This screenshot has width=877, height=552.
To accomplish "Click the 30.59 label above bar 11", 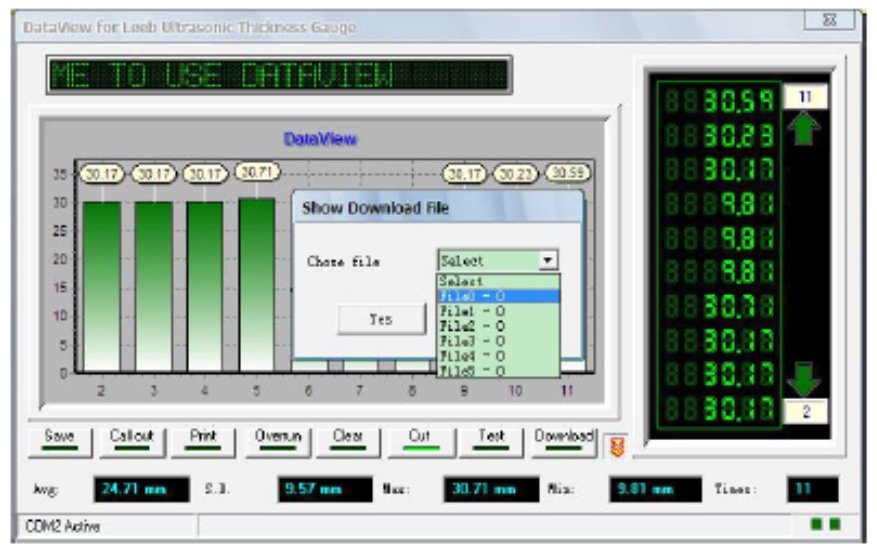I will coord(568,172).
